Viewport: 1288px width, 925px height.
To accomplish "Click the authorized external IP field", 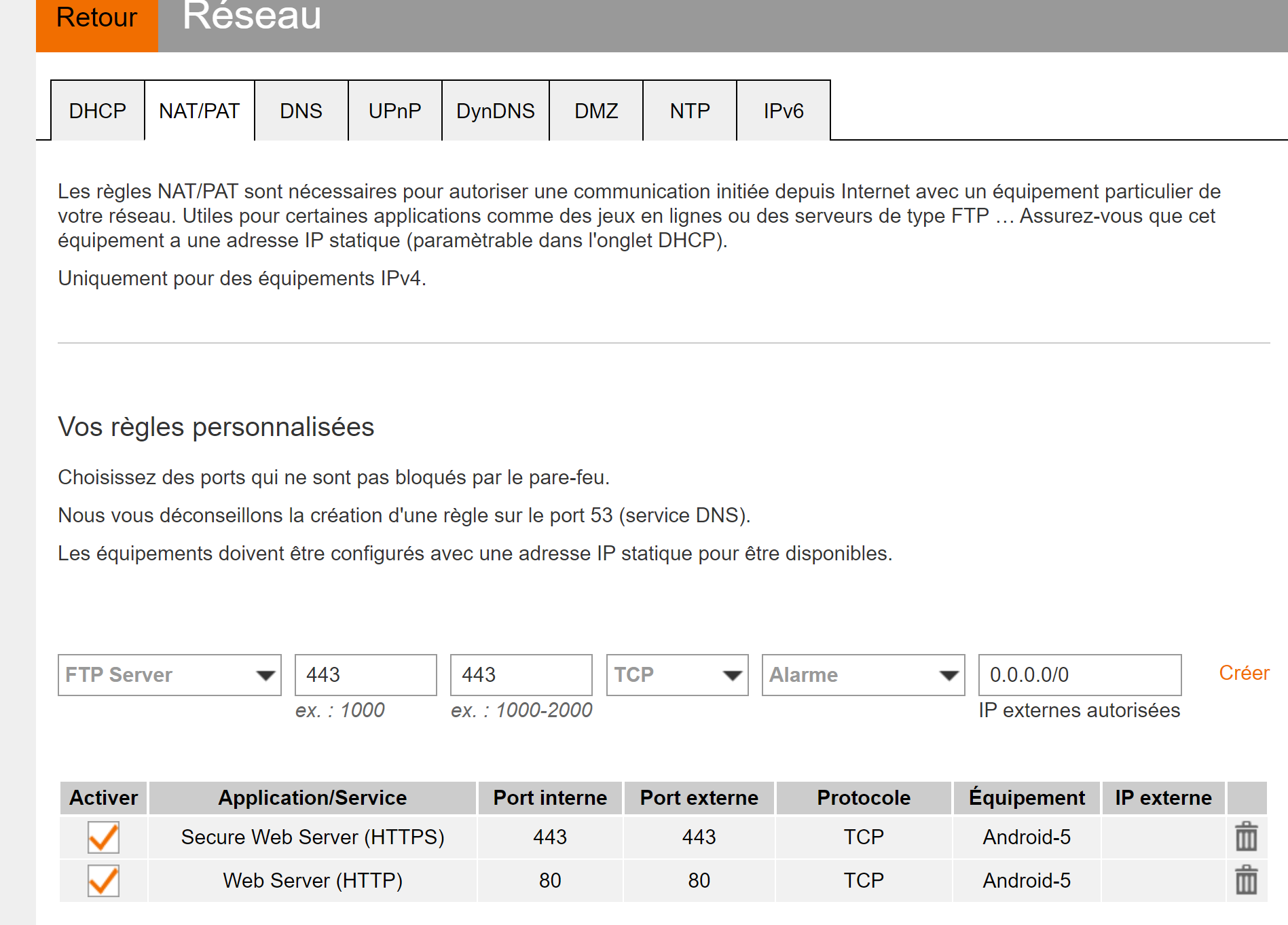I will coord(1080,675).
